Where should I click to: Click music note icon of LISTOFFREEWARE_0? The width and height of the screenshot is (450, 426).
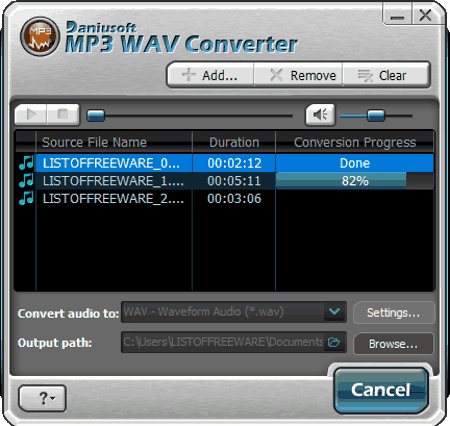[x=26, y=163]
